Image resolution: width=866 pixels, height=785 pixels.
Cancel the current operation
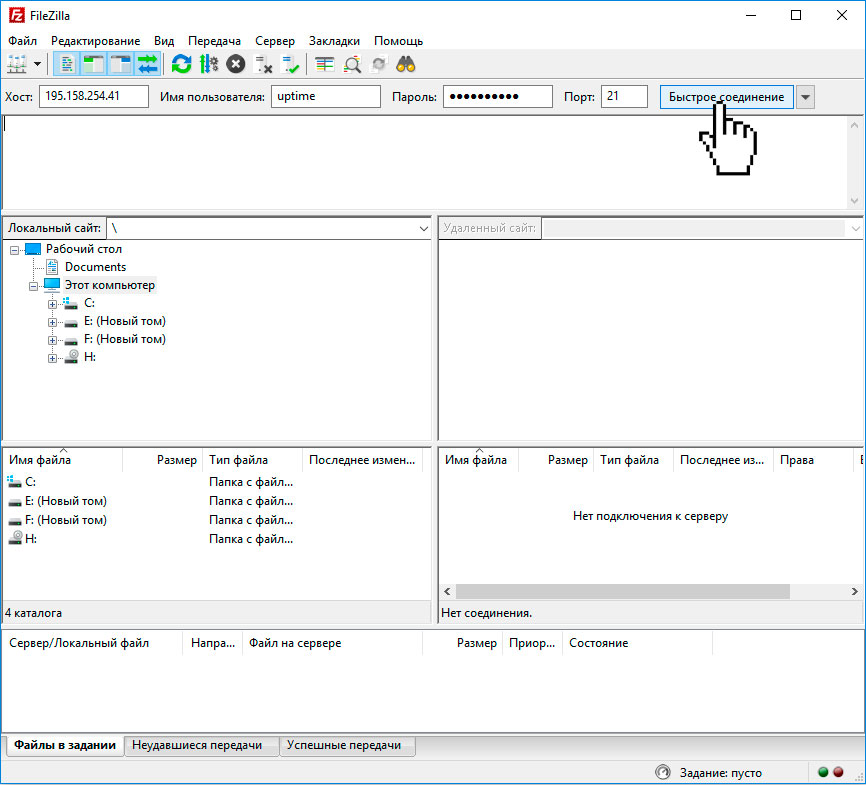coord(236,65)
